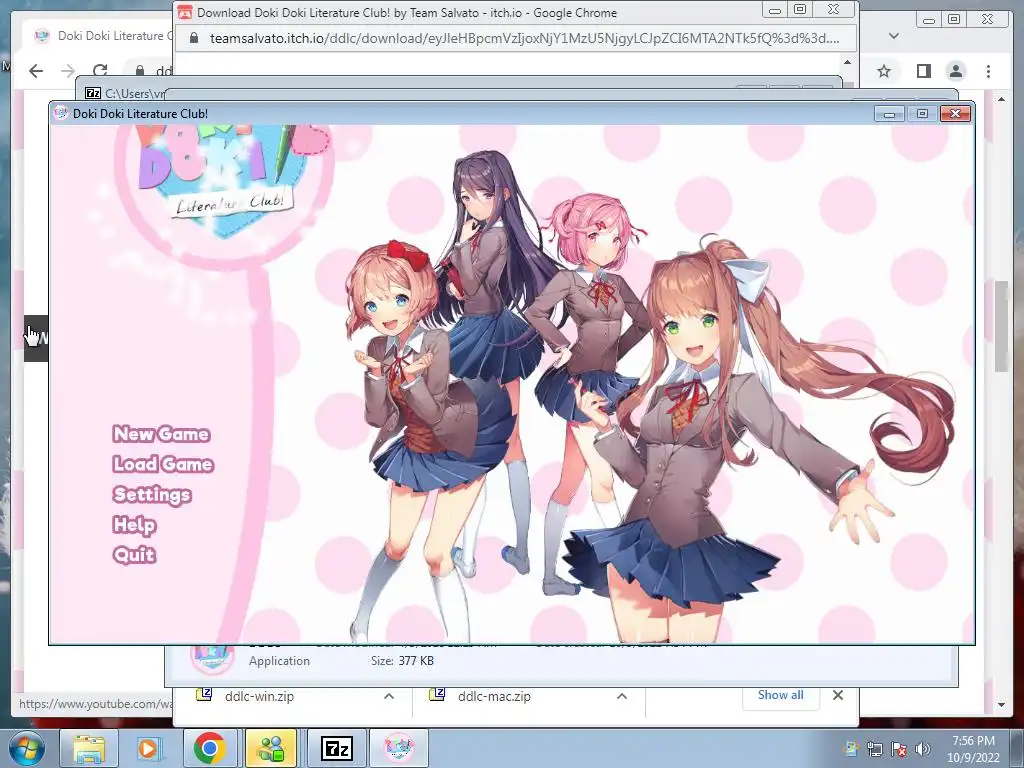1024x768 pixels.
Task: Open the messenger people taskbar icon
Action: pyautogui.click(x=271, y=748)
